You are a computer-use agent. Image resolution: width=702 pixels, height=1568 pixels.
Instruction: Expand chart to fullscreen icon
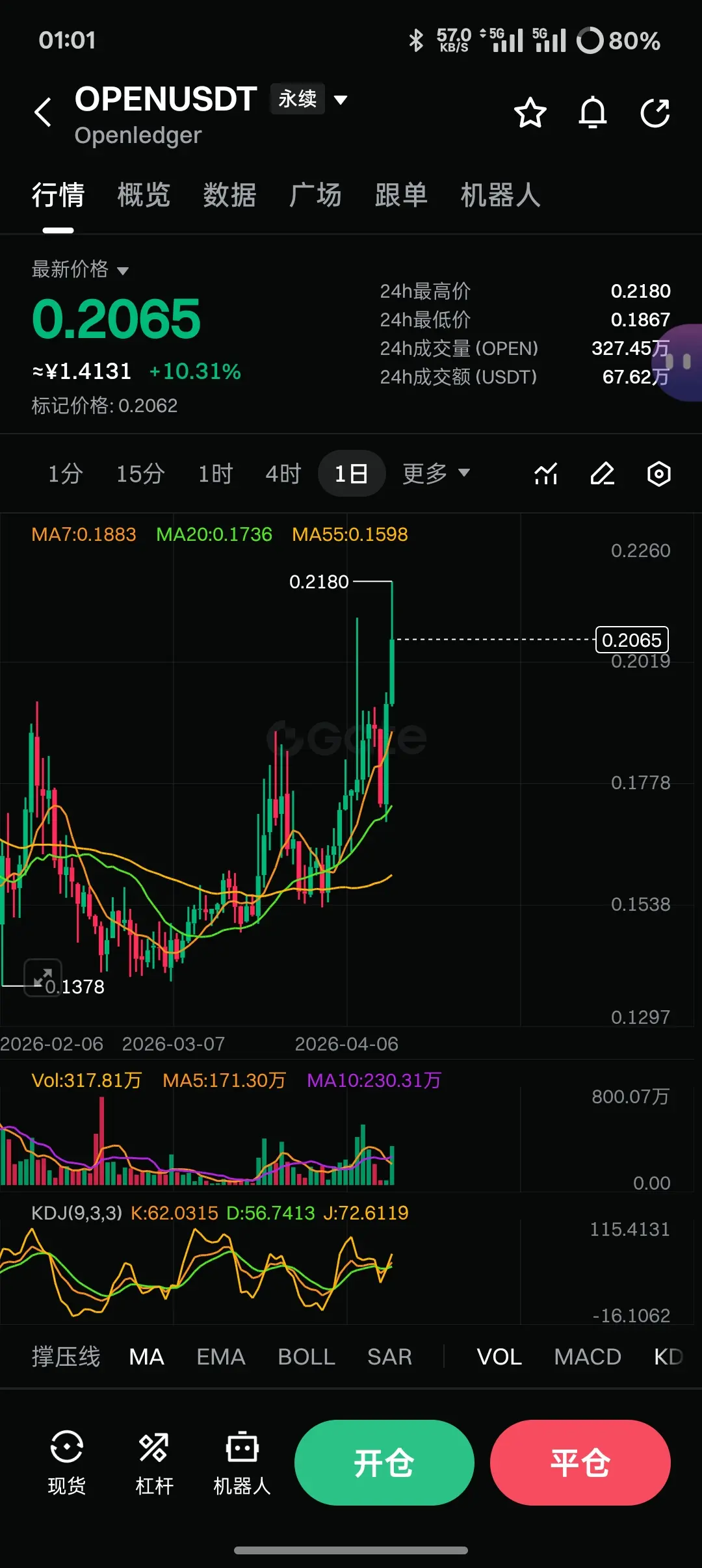(43, 977)
